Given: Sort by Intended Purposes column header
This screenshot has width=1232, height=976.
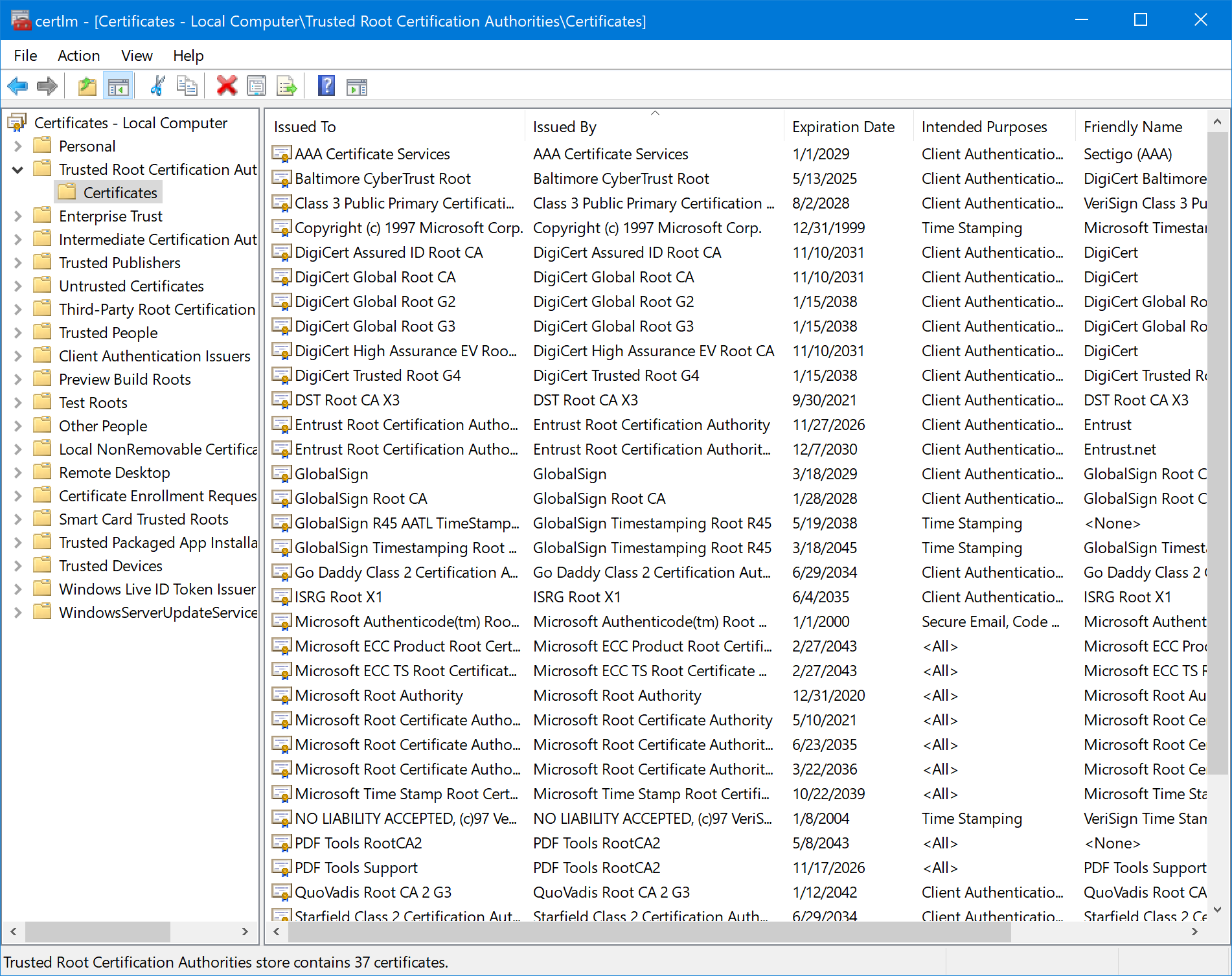Looking at the screenshot, I should coord(994,127).
